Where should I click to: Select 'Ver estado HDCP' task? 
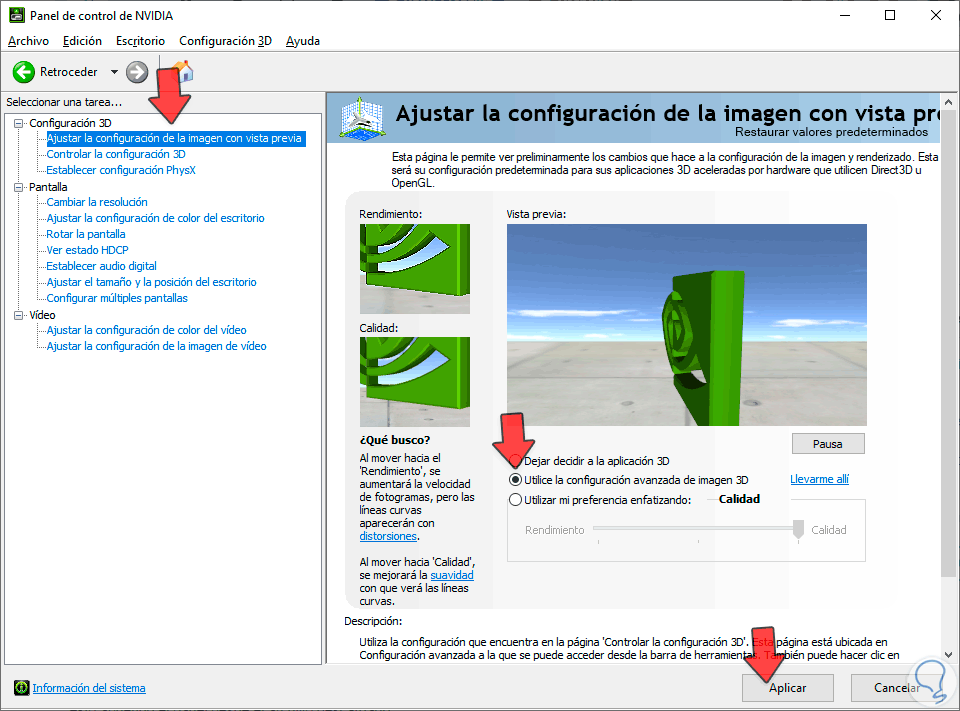coord(88,250)
